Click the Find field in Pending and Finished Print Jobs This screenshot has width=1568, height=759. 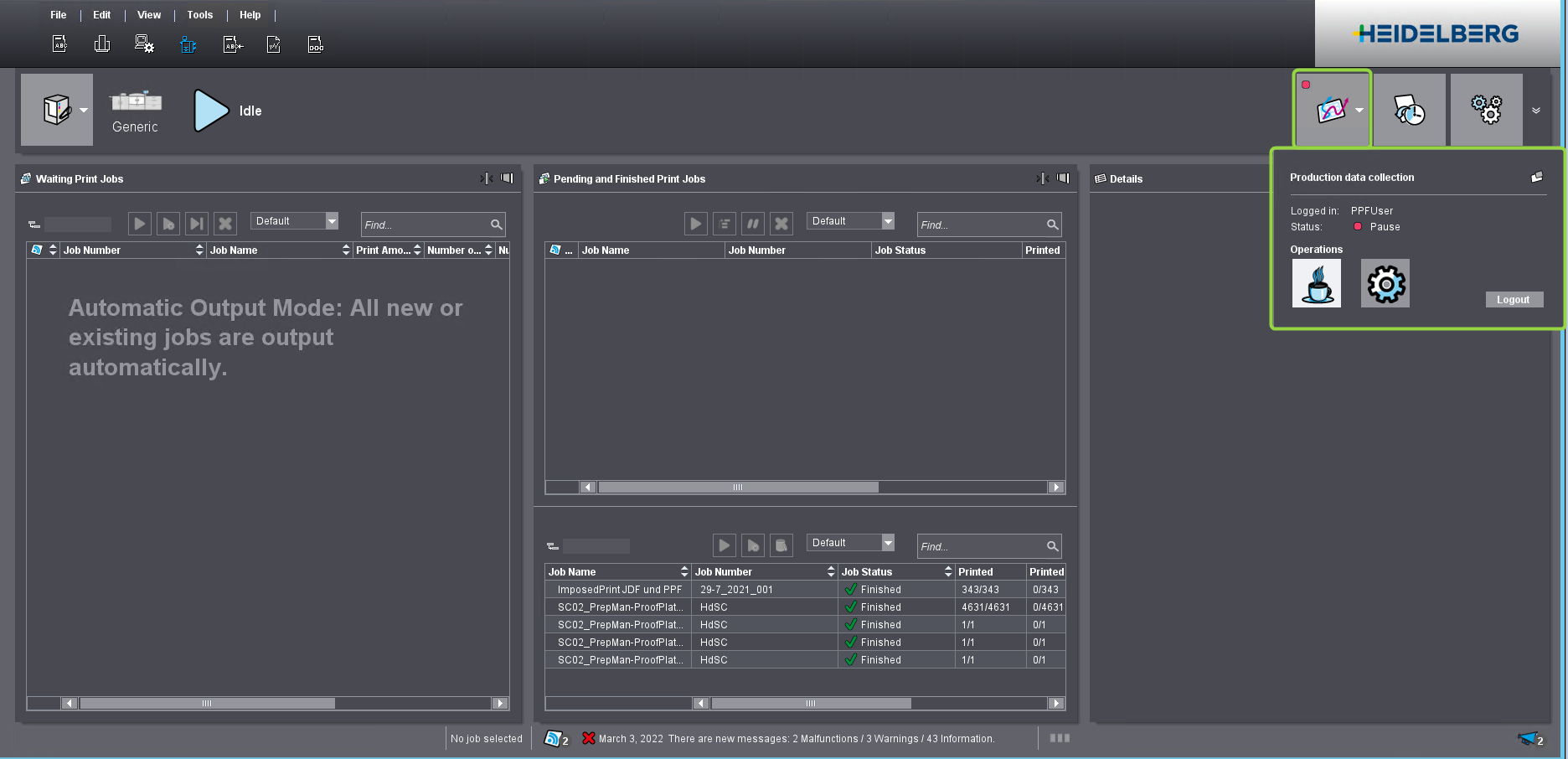click(980, 225)
